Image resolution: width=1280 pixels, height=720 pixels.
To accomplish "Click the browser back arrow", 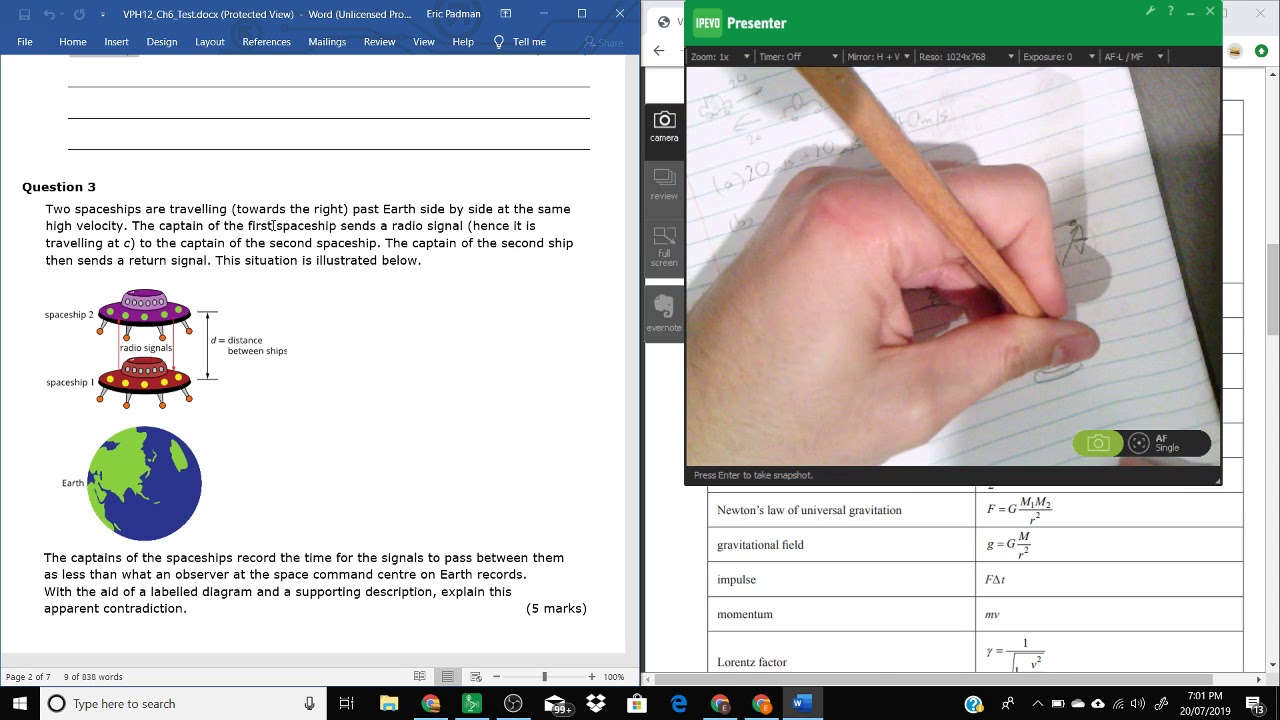I will coord(659,50).
